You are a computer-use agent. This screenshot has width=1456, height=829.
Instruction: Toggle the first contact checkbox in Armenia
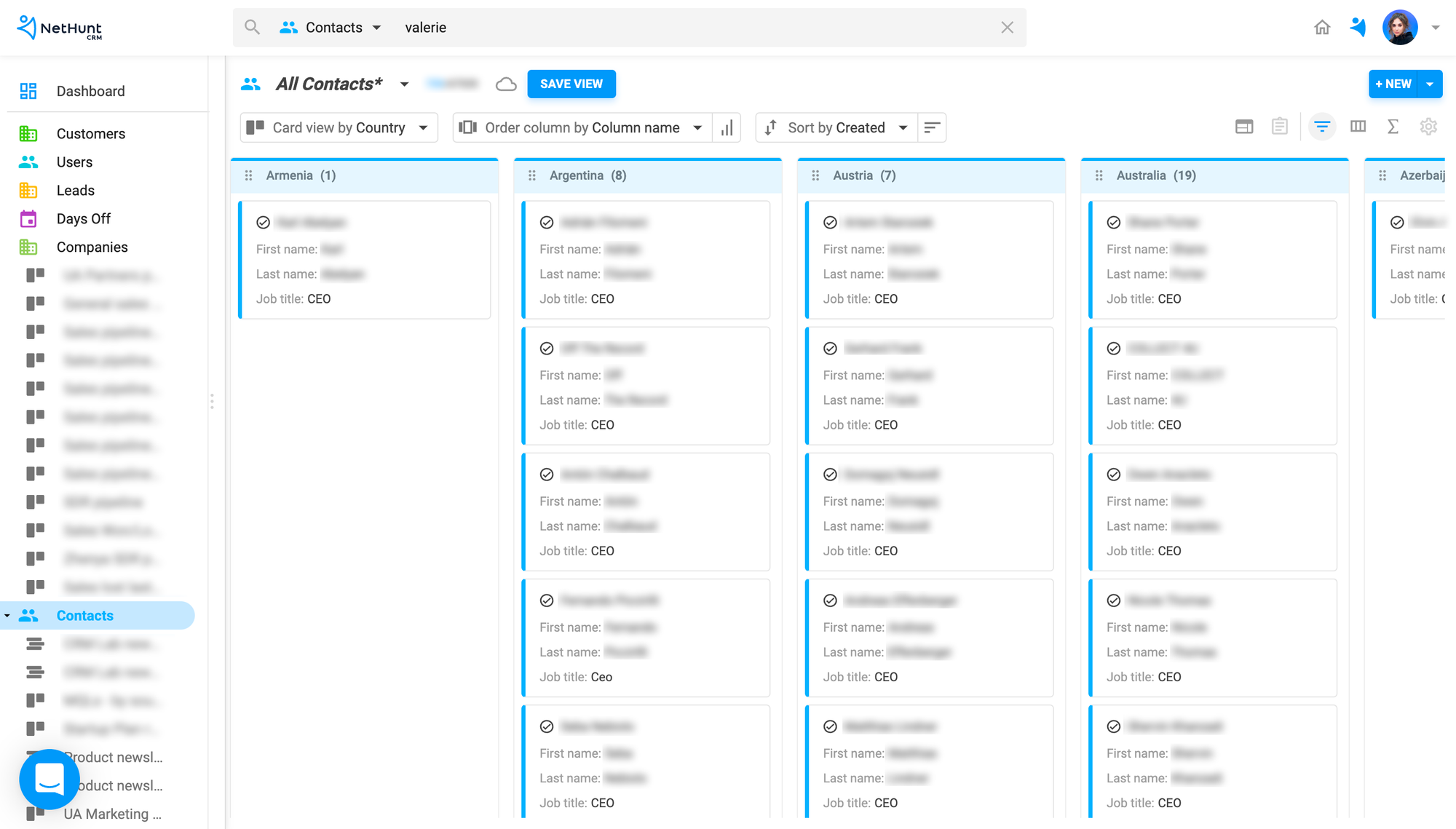click(x=263, y=222)
